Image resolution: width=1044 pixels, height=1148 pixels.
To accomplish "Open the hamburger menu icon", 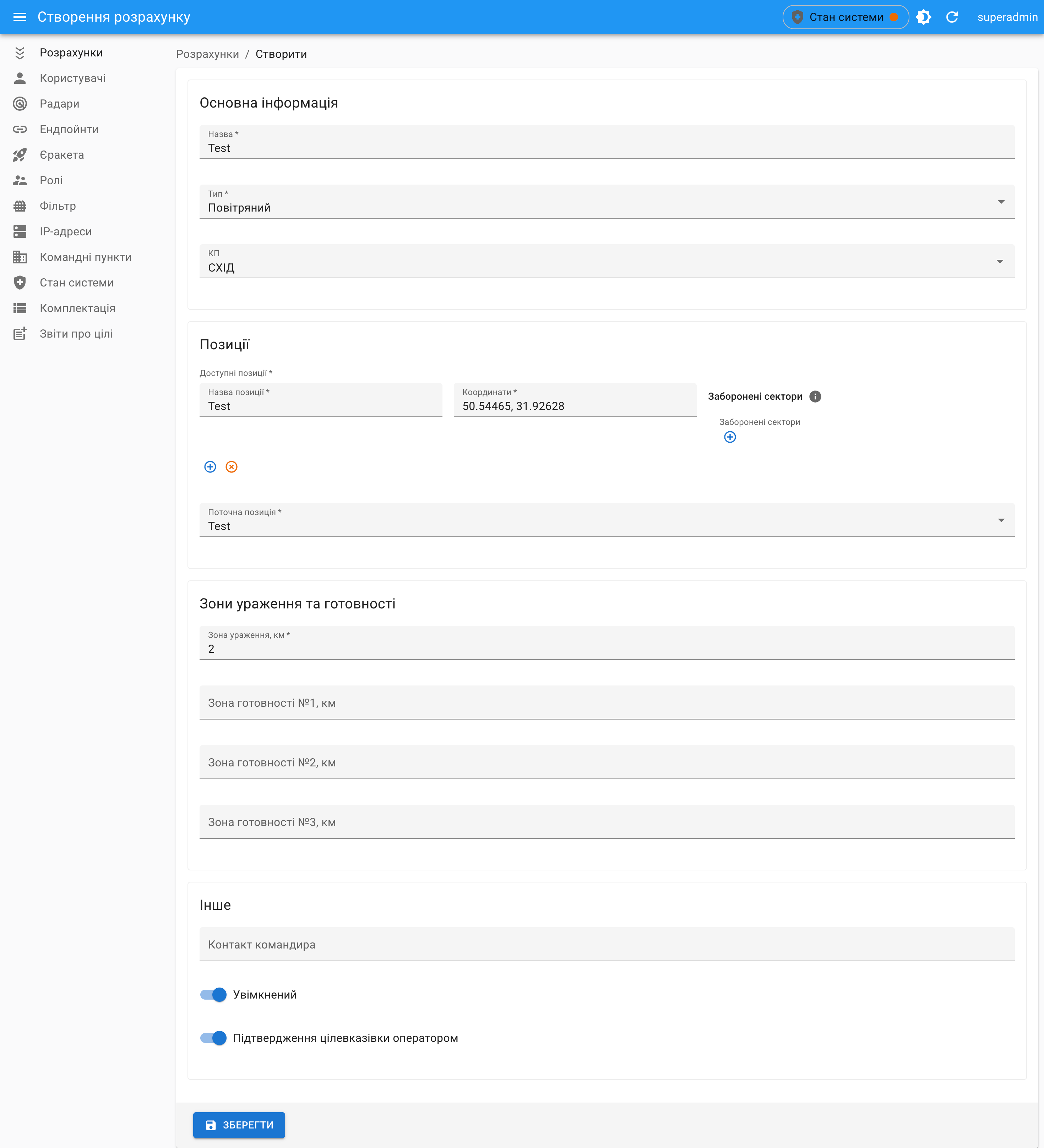I will (x=20, y=17).
